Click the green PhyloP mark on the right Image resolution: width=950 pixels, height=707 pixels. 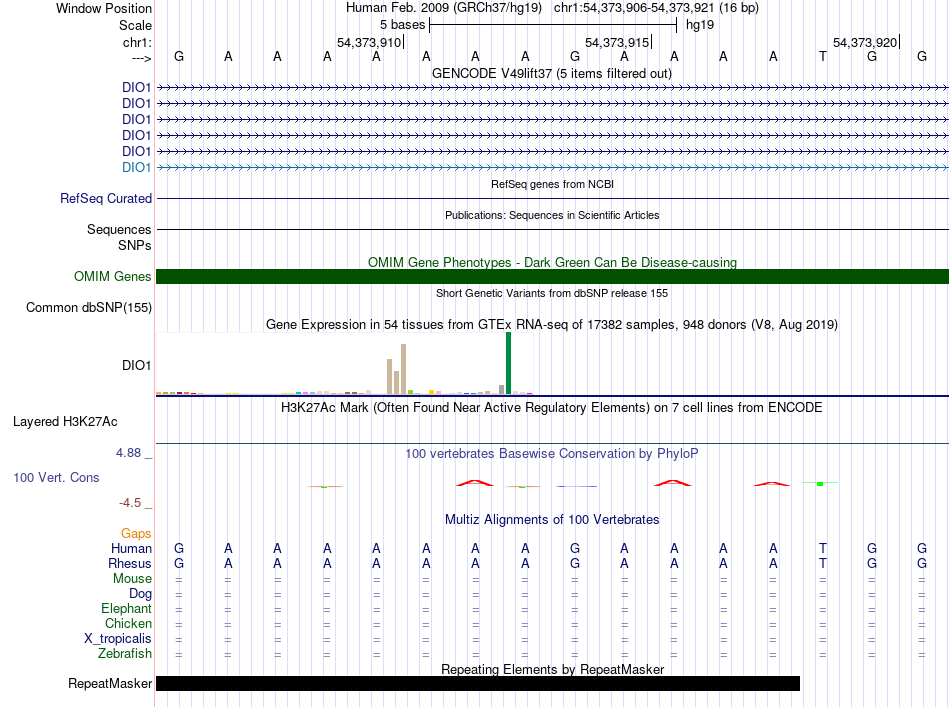(820, 483)
